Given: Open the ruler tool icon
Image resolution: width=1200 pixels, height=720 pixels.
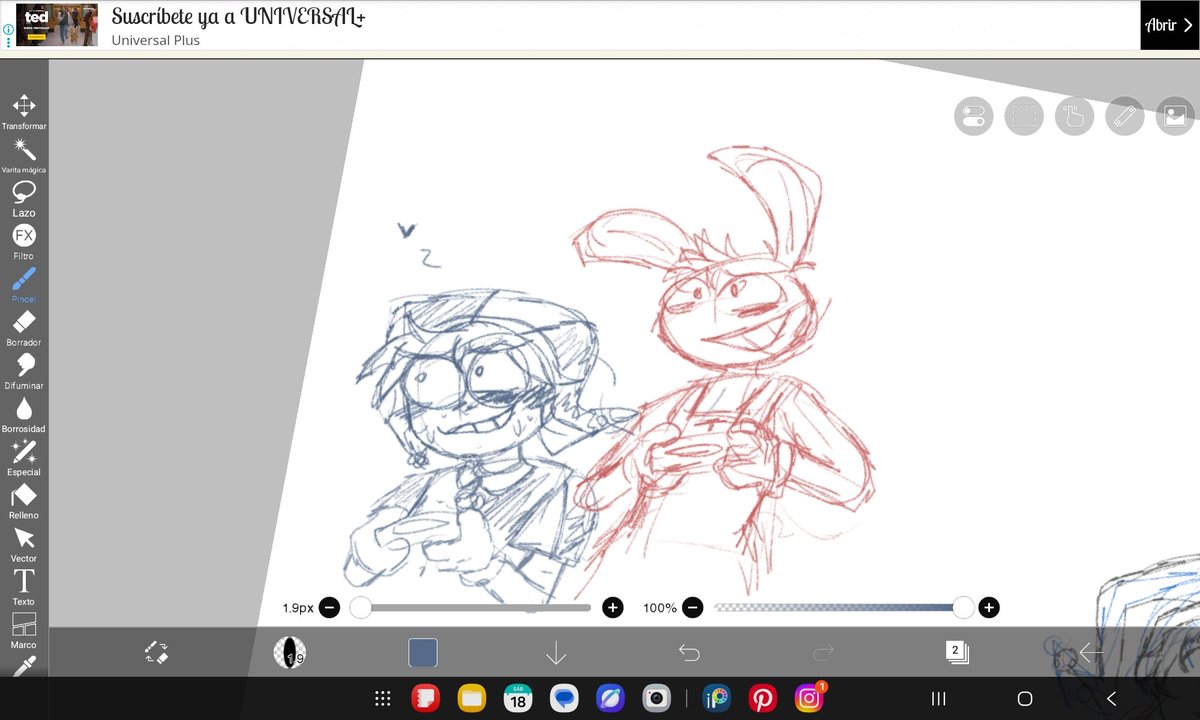Looking at the screenshot, I should (x=1125, y=116).
